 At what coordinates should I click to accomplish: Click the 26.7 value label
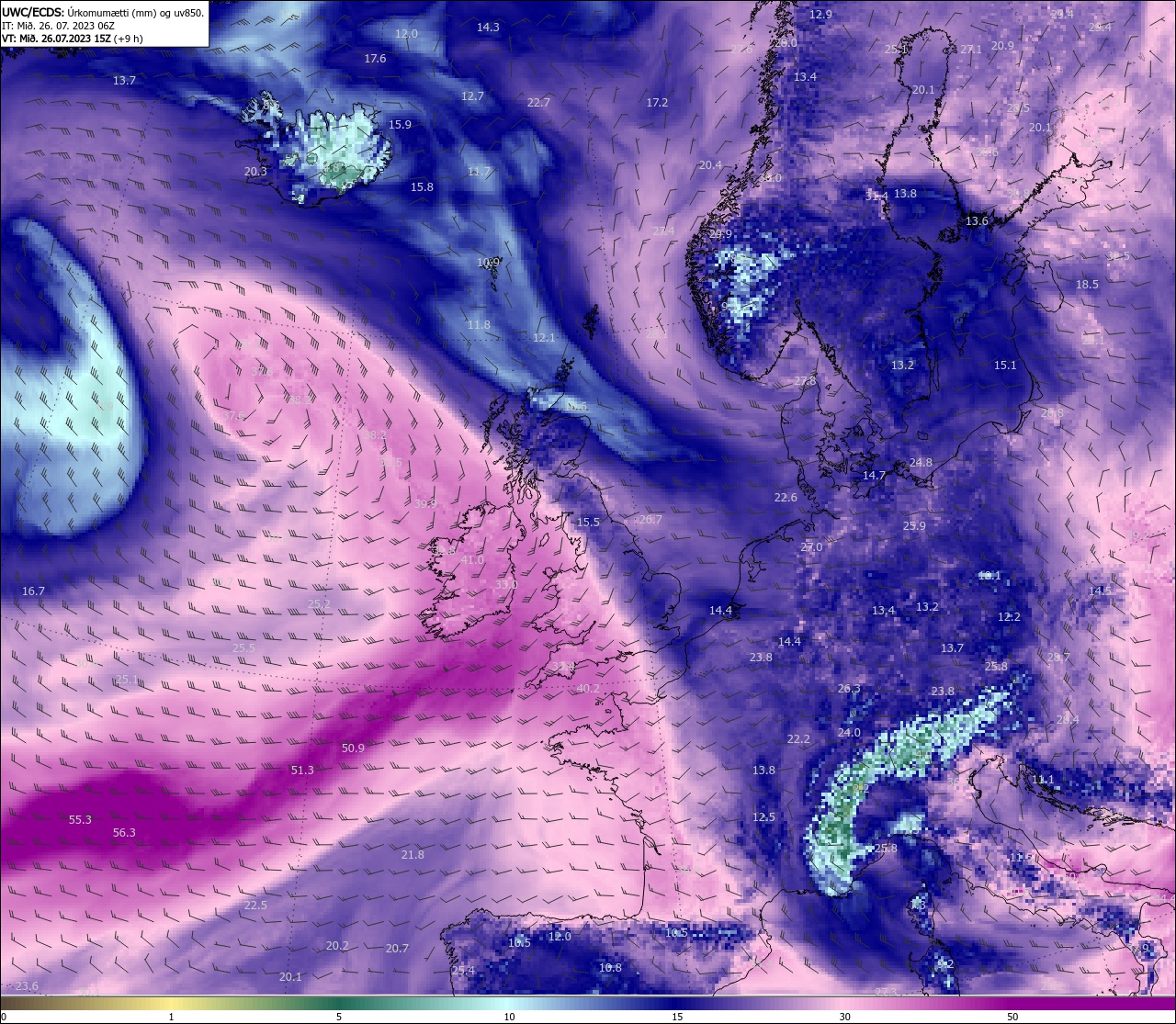click(650, 519)
